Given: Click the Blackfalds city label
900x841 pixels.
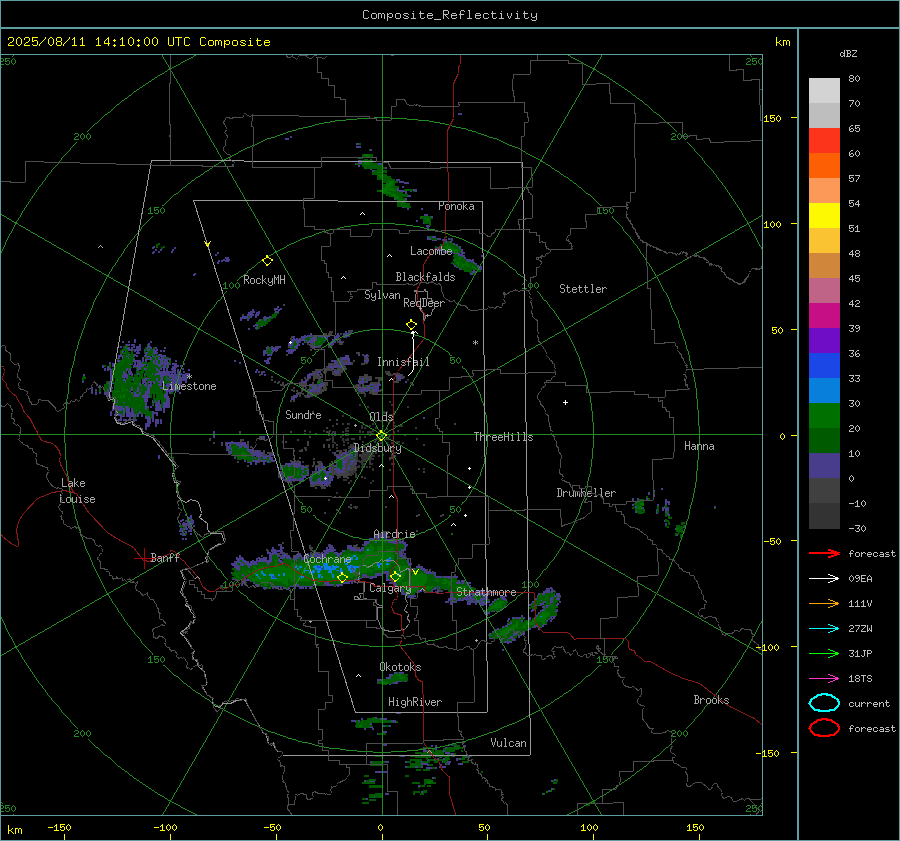Looking at the screenshot, I should click(x=425, y=277).
